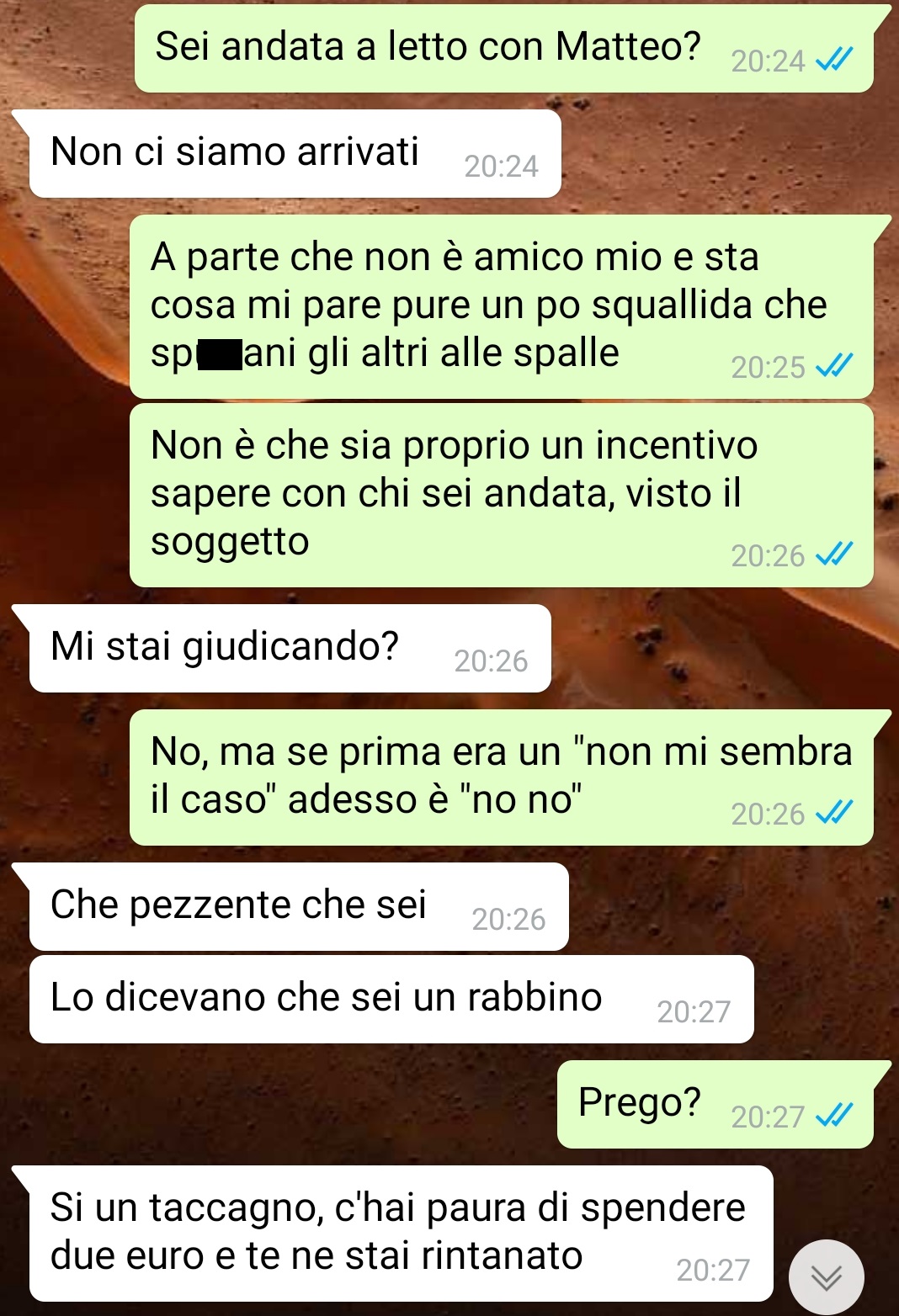899x1316 pixels.
Task: Tap the scroll-to-bottom double chevron button
Action: 826,1277
